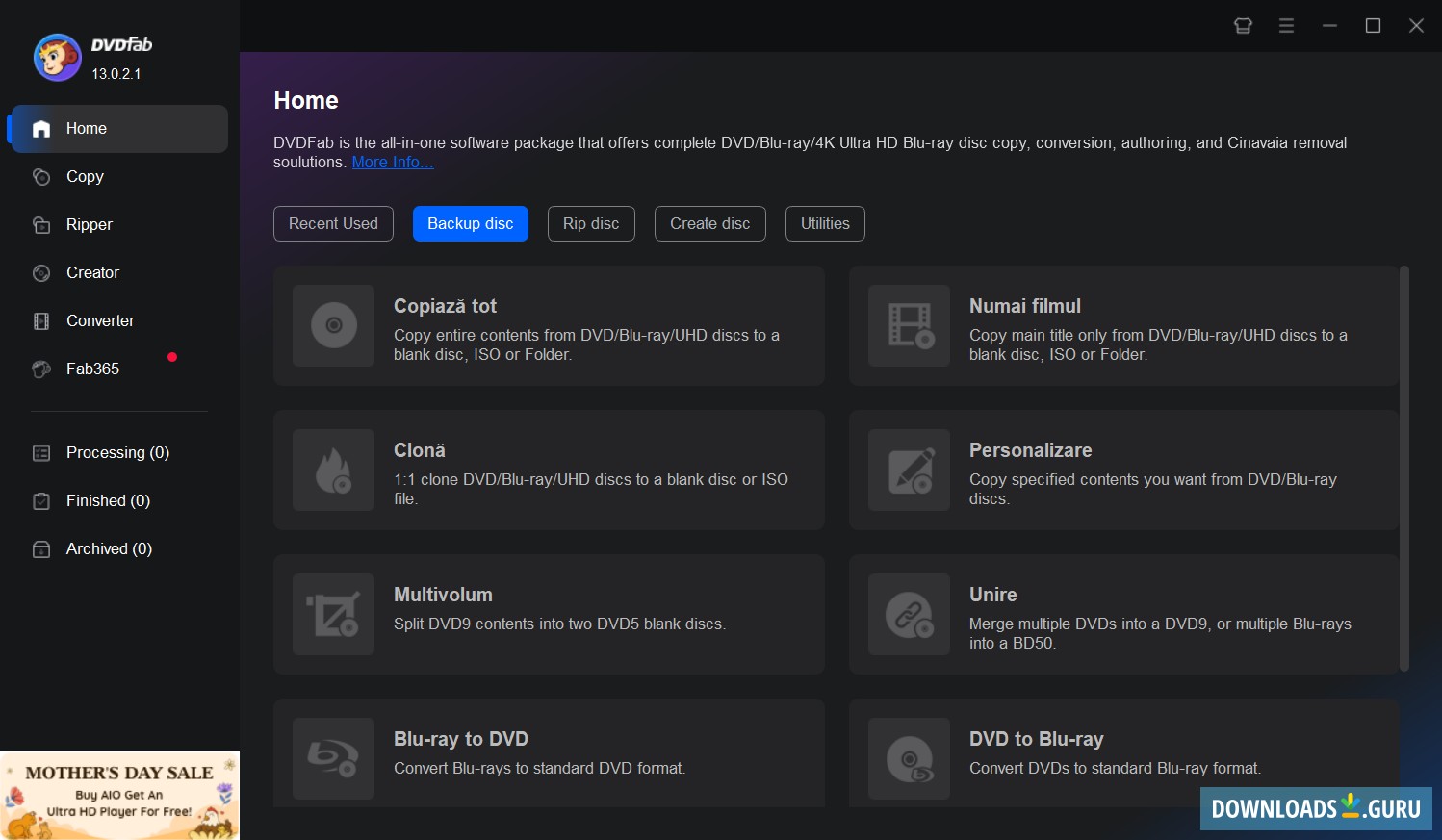Launch Clonă 1:1 disc cloning

pos(549,471)
